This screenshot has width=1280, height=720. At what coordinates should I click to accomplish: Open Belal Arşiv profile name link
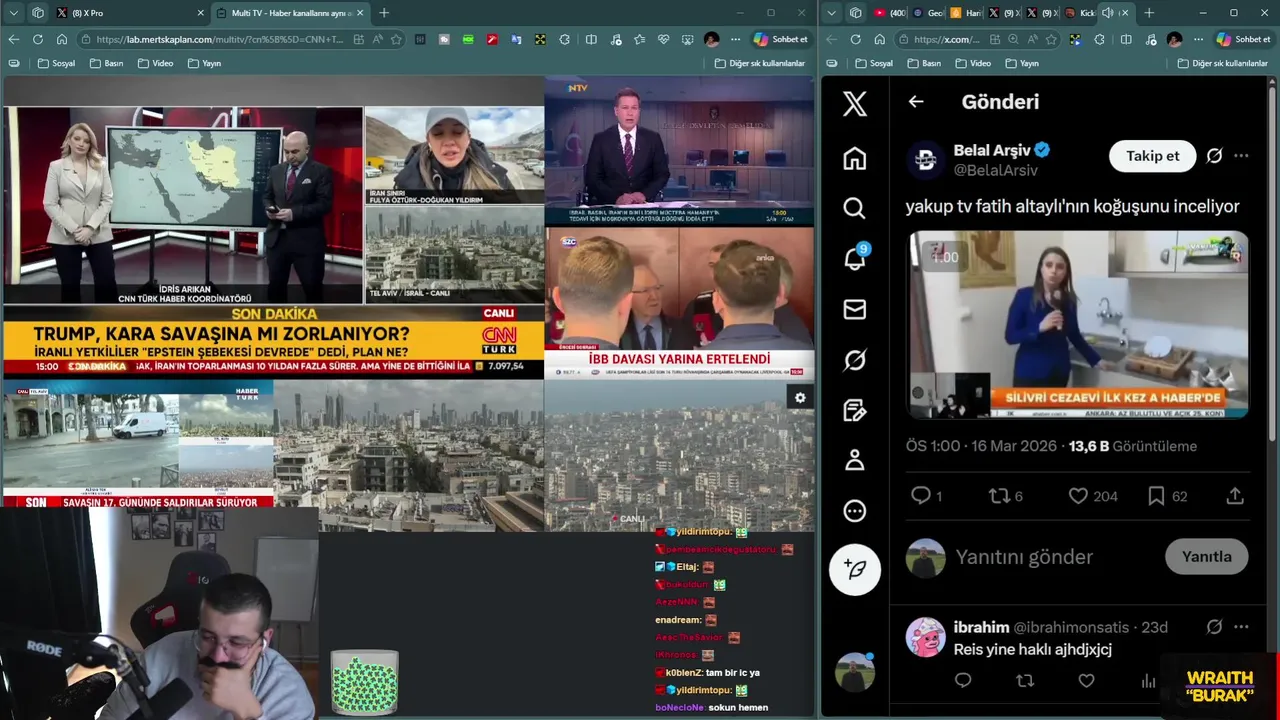click(992, 150)
